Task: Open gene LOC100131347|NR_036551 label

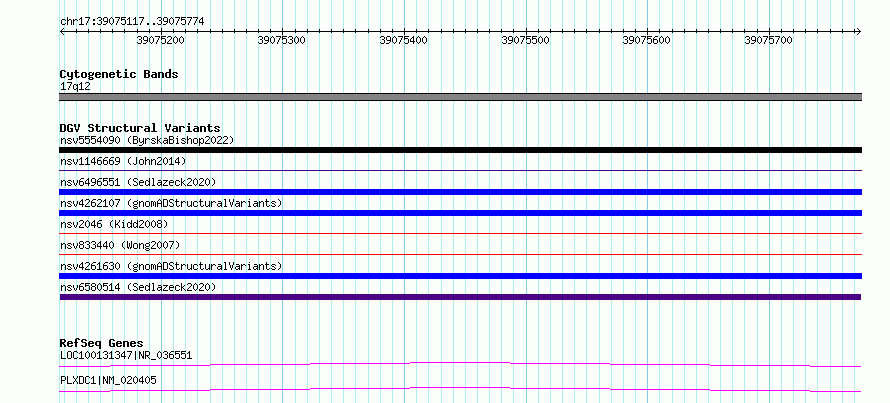Action: tap(126, 356)
